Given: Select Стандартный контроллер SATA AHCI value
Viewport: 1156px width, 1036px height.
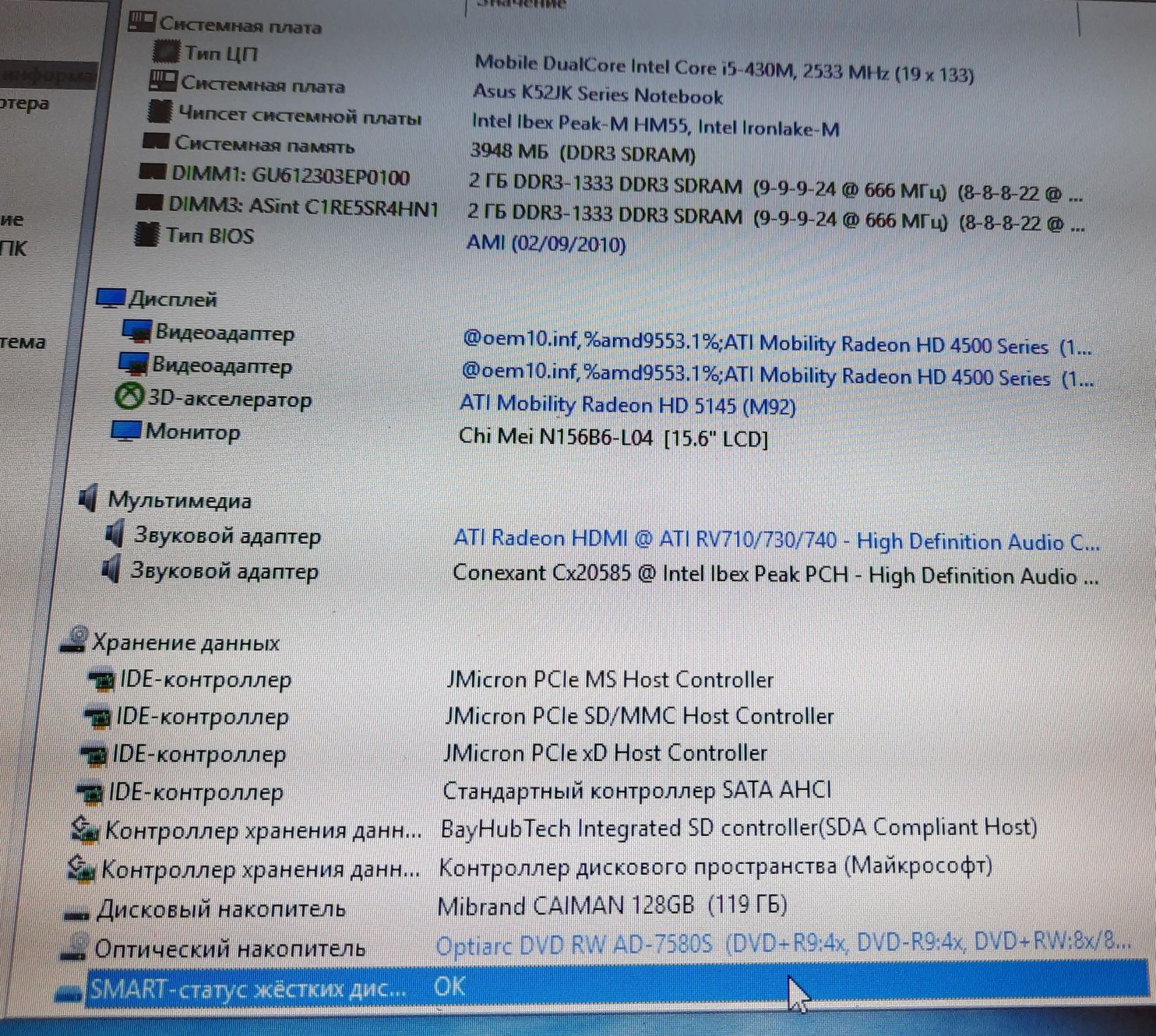Looking at the screenshot, I should 637,790.
